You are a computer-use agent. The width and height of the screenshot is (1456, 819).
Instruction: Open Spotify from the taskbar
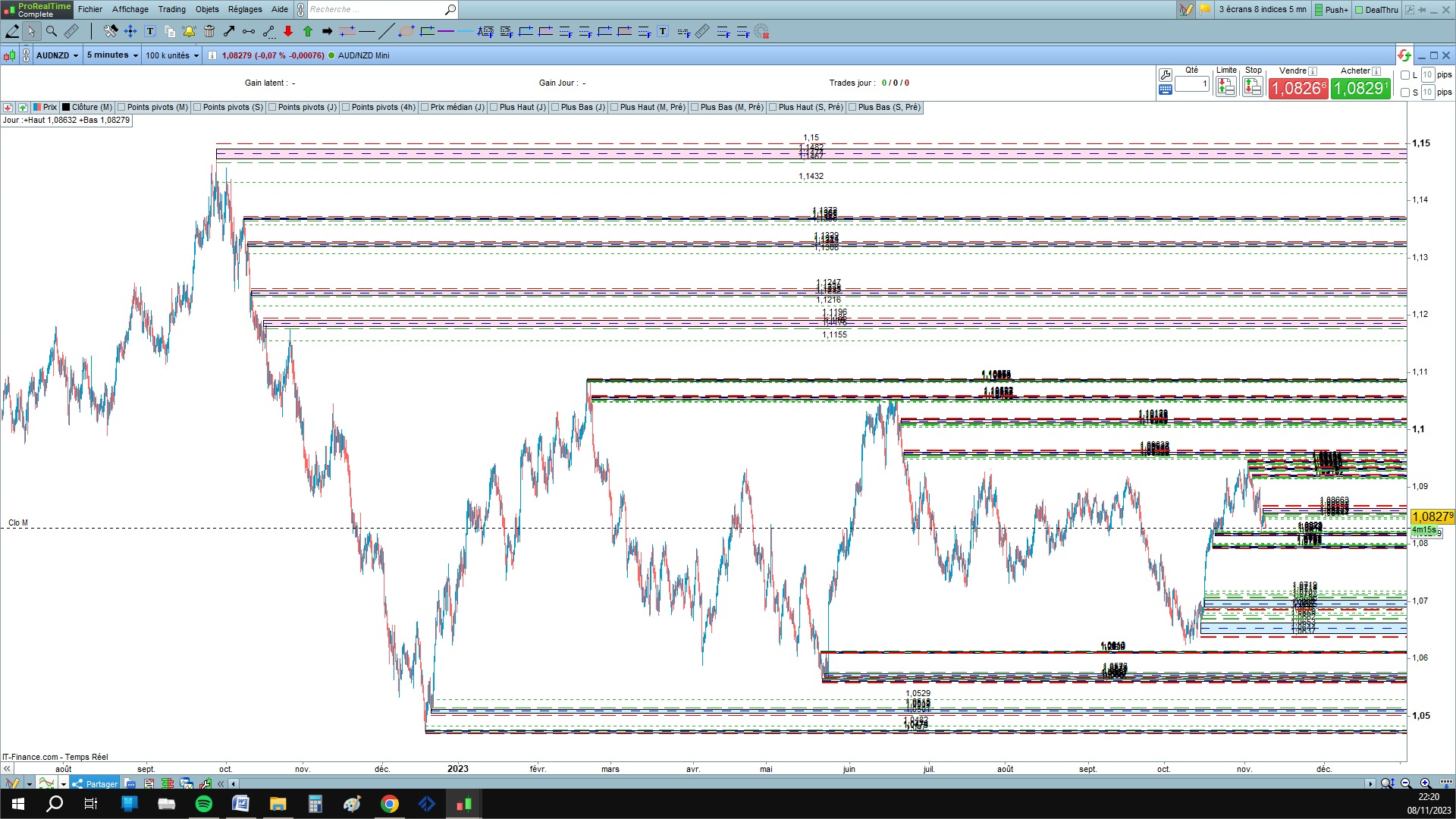[x=204, y=804]
